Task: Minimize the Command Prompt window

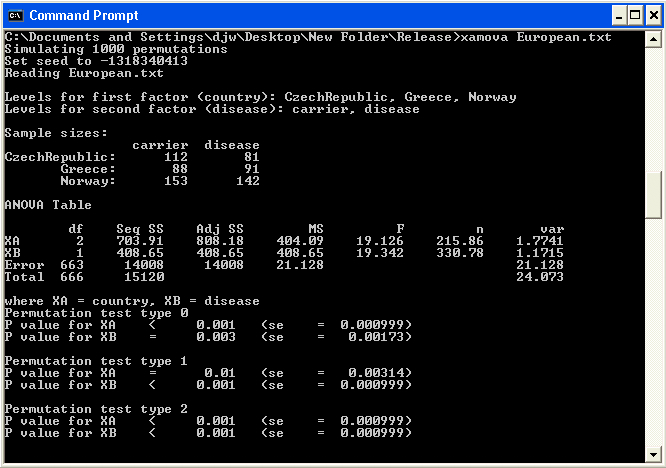Action: [x=619, y=16]
